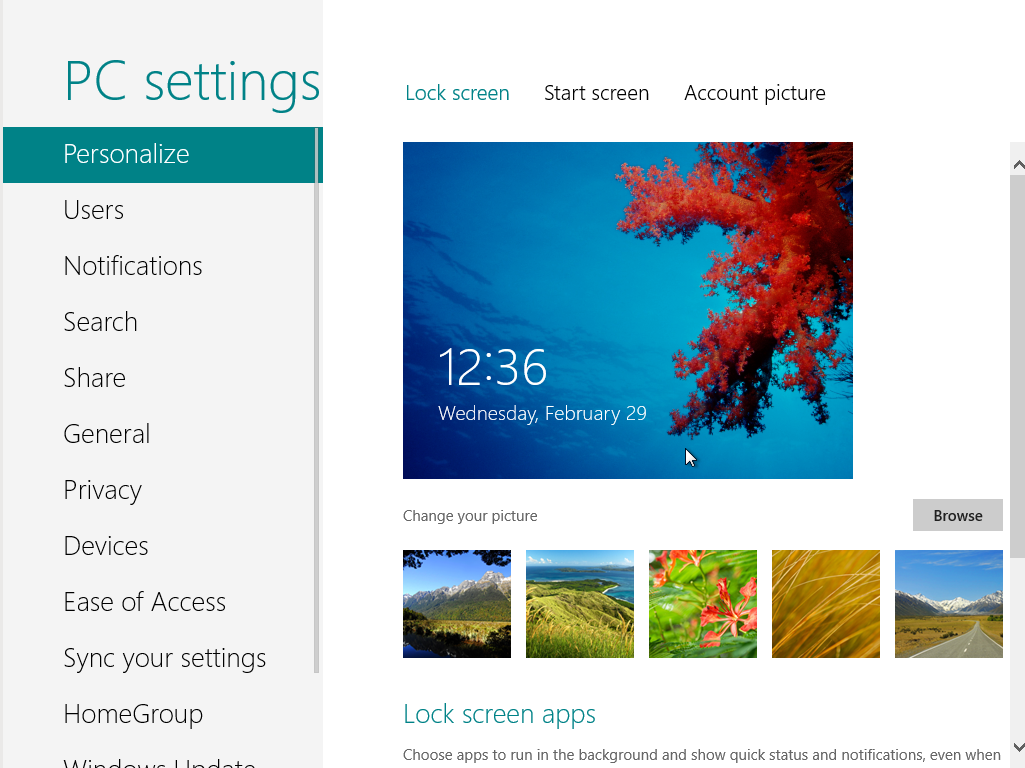Click the scrollbar up arrow
The height and width of the screenshot is (768, 1025).
click(x=1018, y=165)
